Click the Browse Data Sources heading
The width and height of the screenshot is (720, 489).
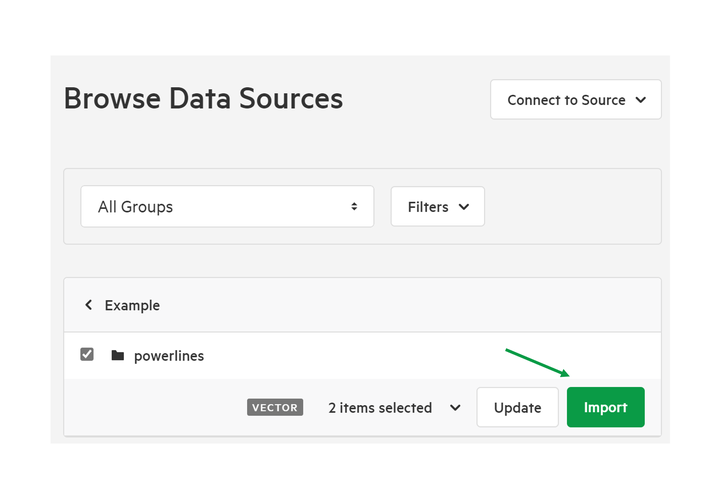[x=203, y=98]
